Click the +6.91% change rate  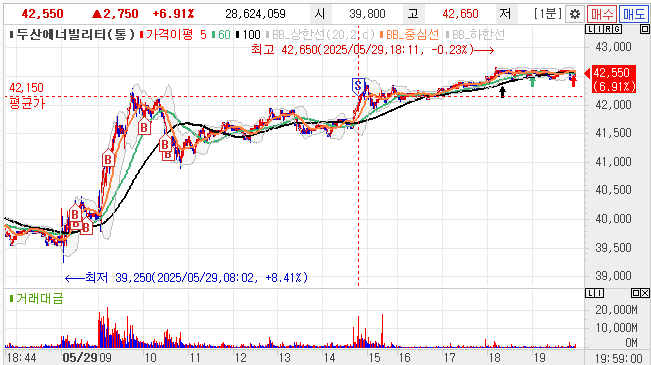click(x=174, y=14)
